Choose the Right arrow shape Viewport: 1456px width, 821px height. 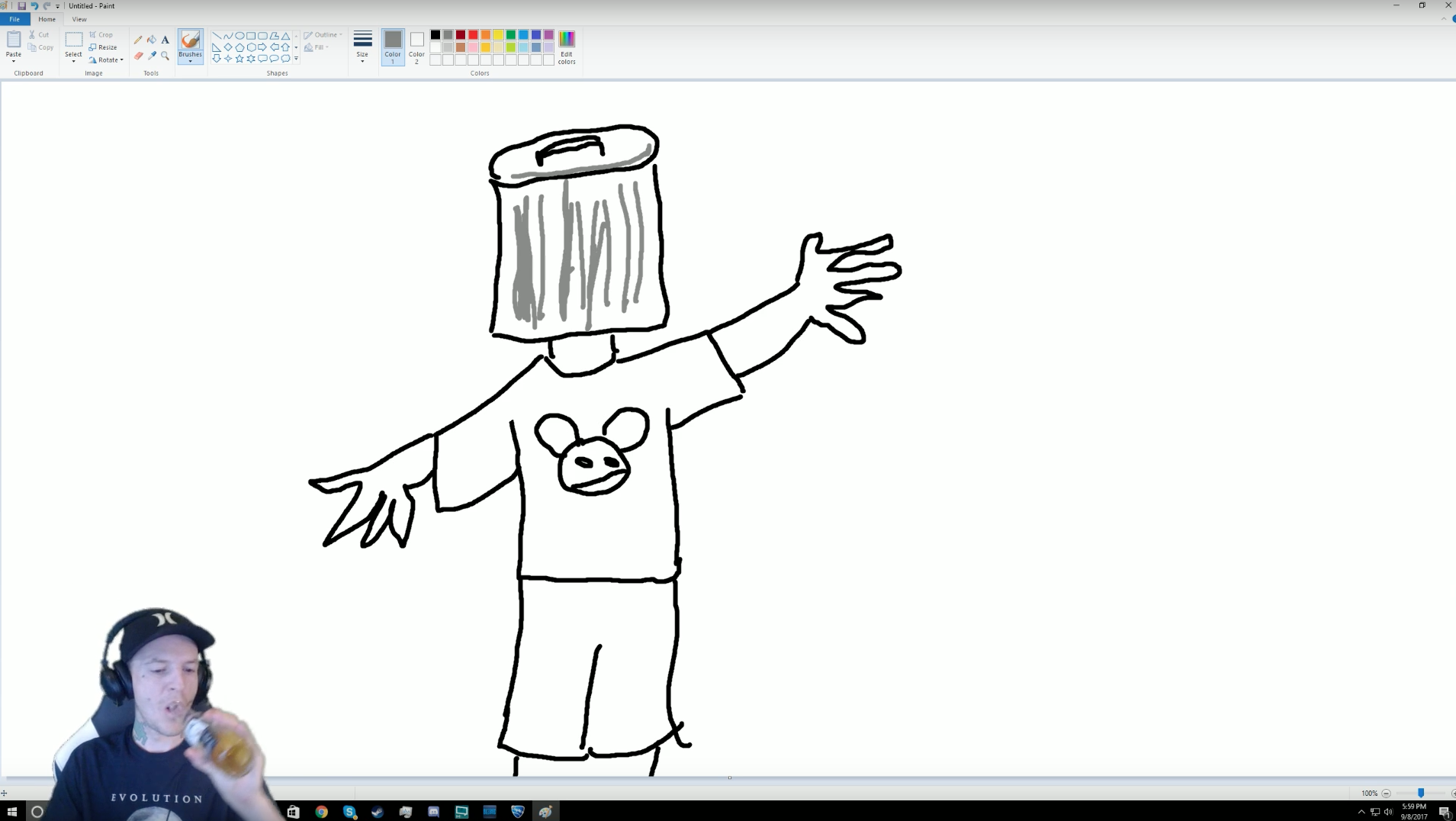(262, 47)
